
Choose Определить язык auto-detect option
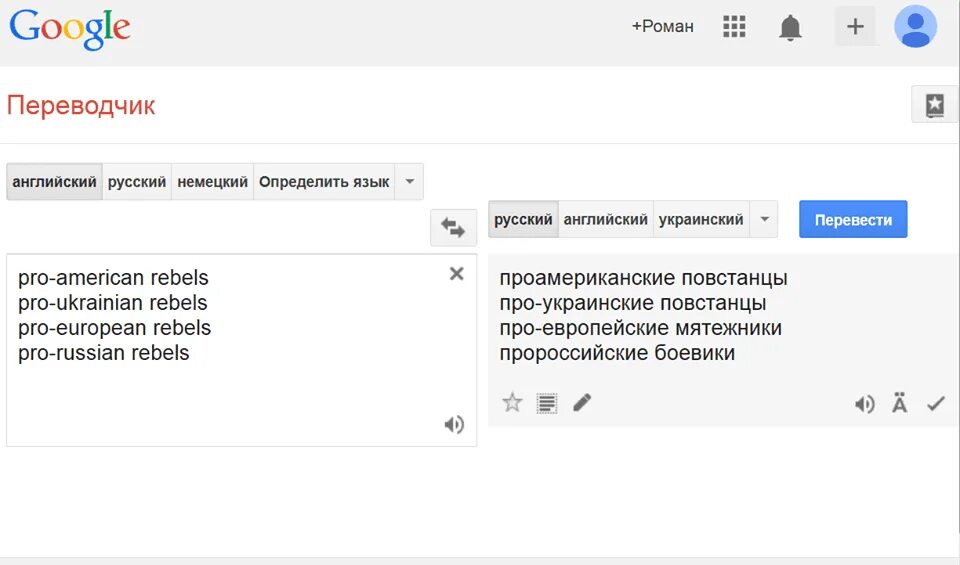[x=324, y=182]
